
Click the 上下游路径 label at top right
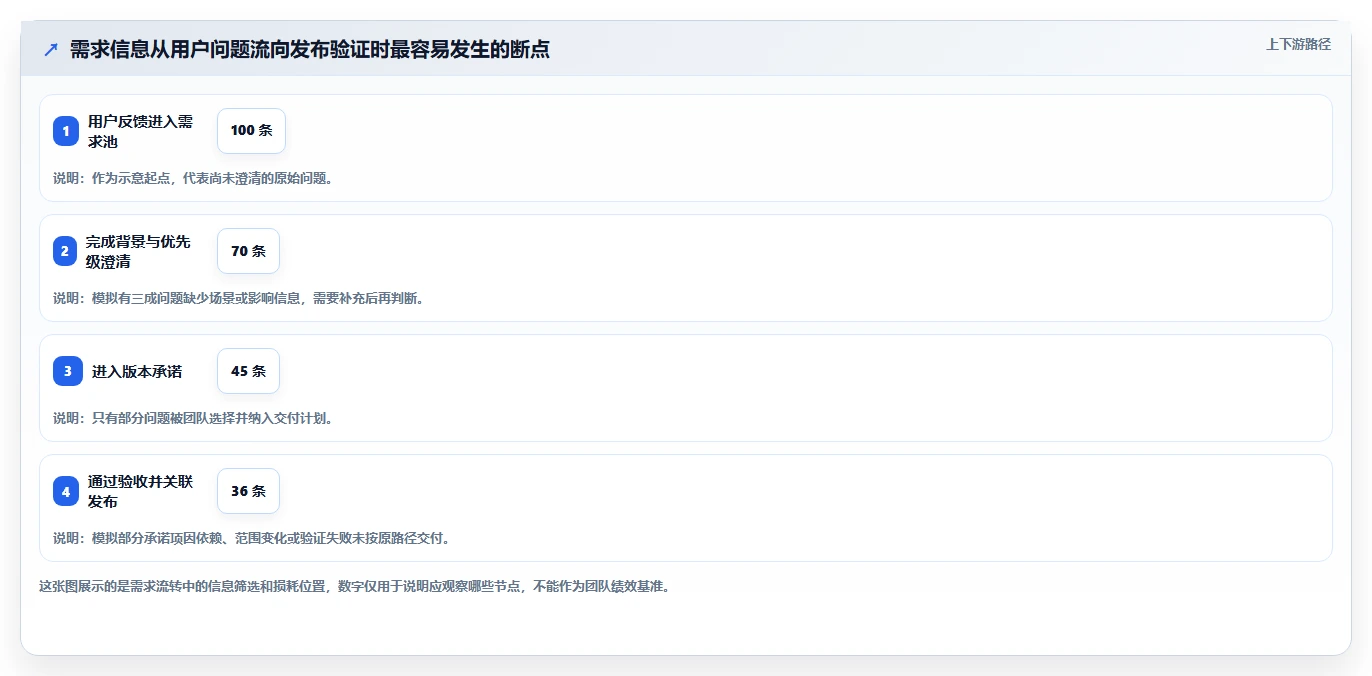click(1298, 44)
